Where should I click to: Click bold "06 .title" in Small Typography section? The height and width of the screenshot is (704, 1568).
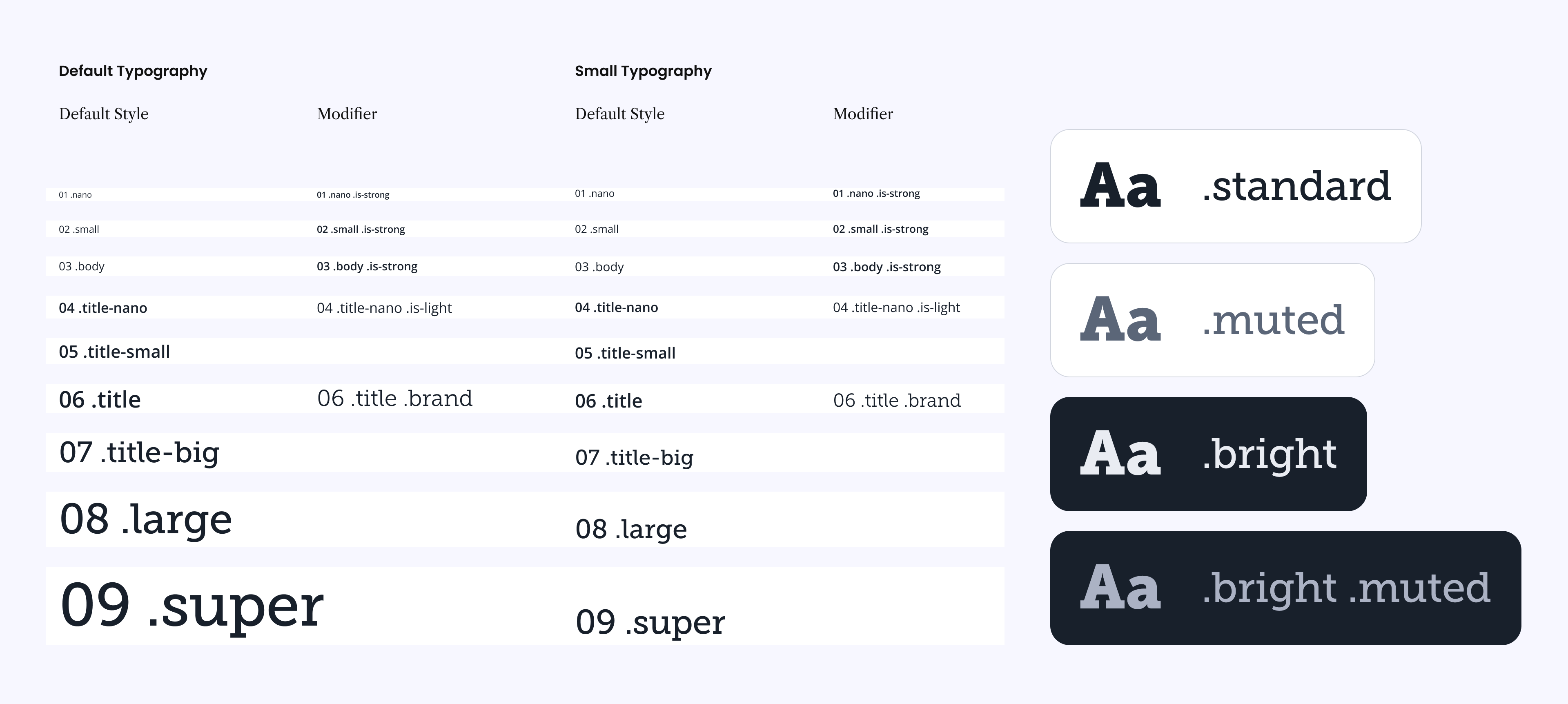coord(609,401)
